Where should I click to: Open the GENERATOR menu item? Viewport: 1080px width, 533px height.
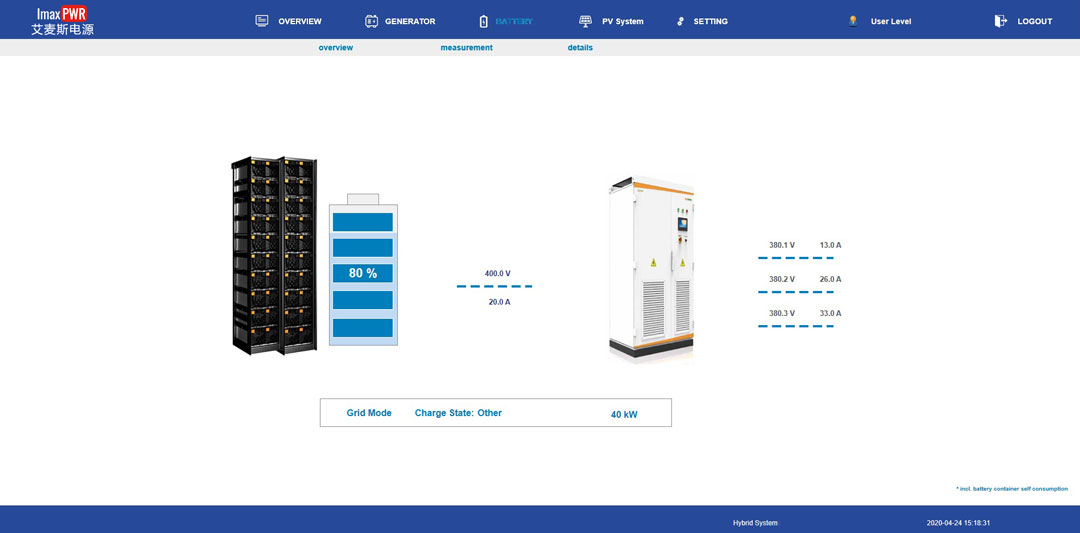[x=410, y=21]
